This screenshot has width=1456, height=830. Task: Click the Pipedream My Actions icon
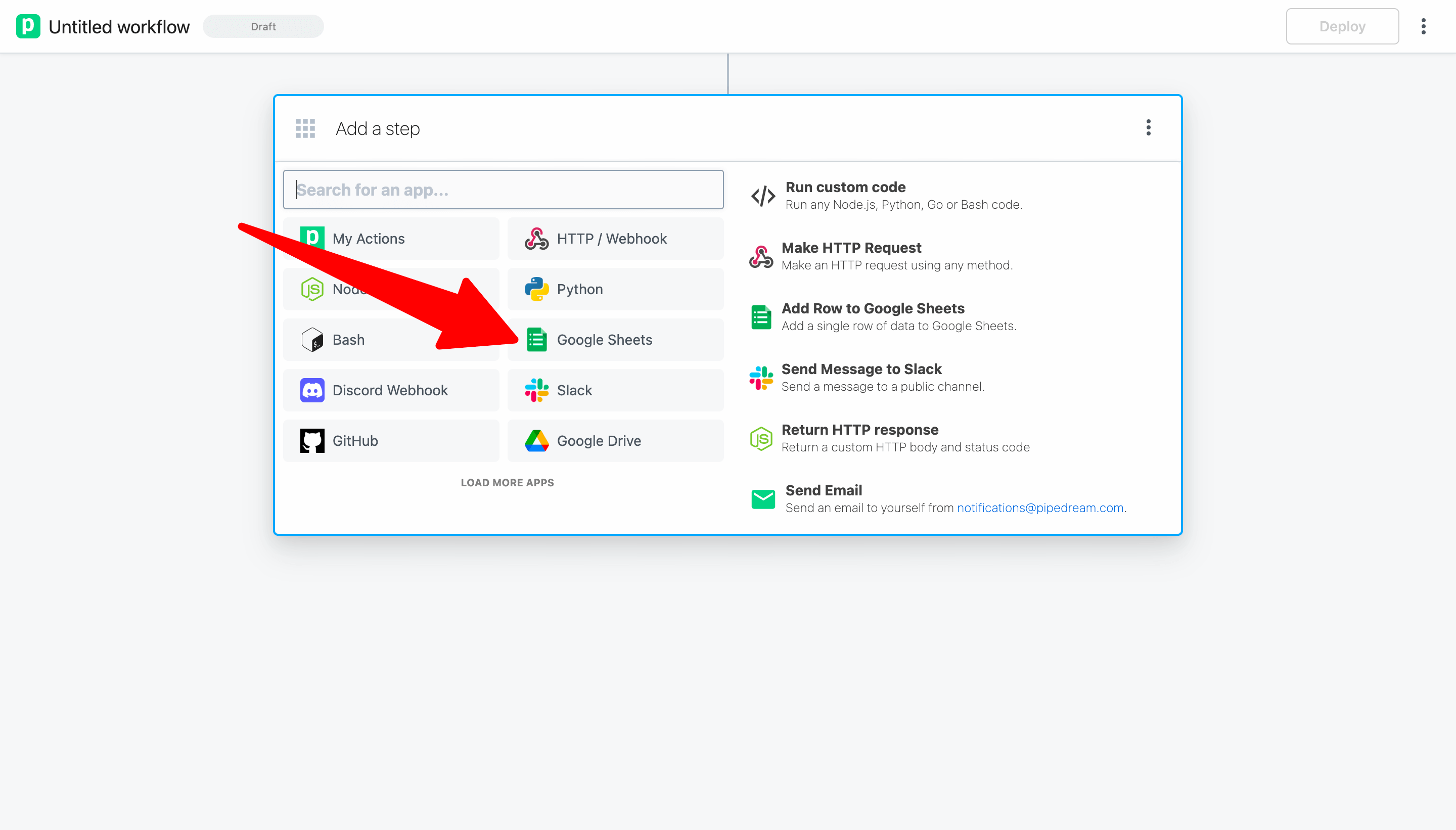[x=312, y=237]
